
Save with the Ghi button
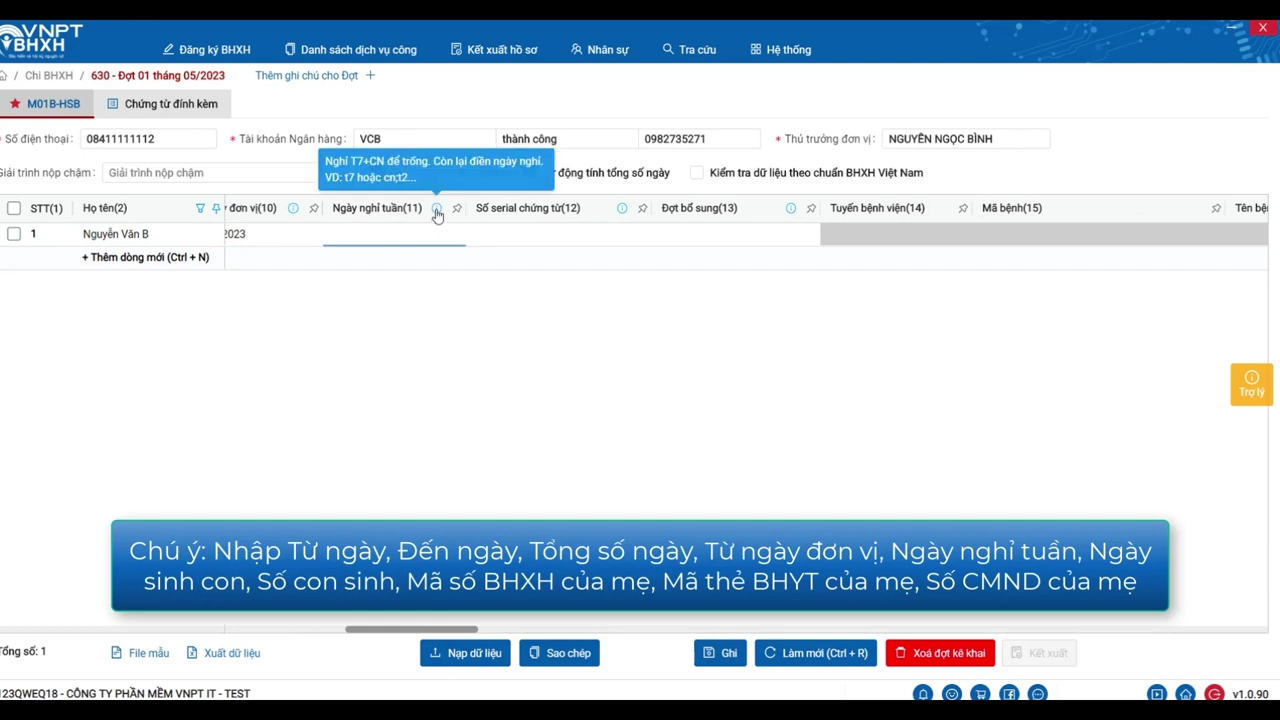[x=720, y=653]
